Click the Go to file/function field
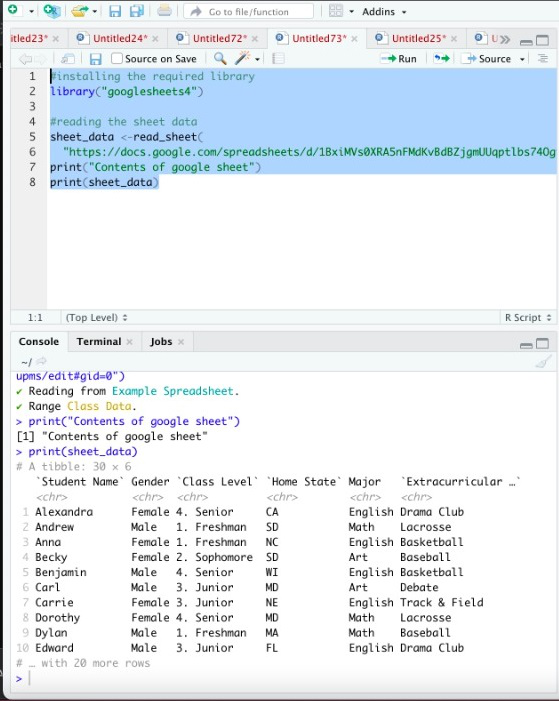The height and width of the screenshot is (701, 559). coord(249,12)
